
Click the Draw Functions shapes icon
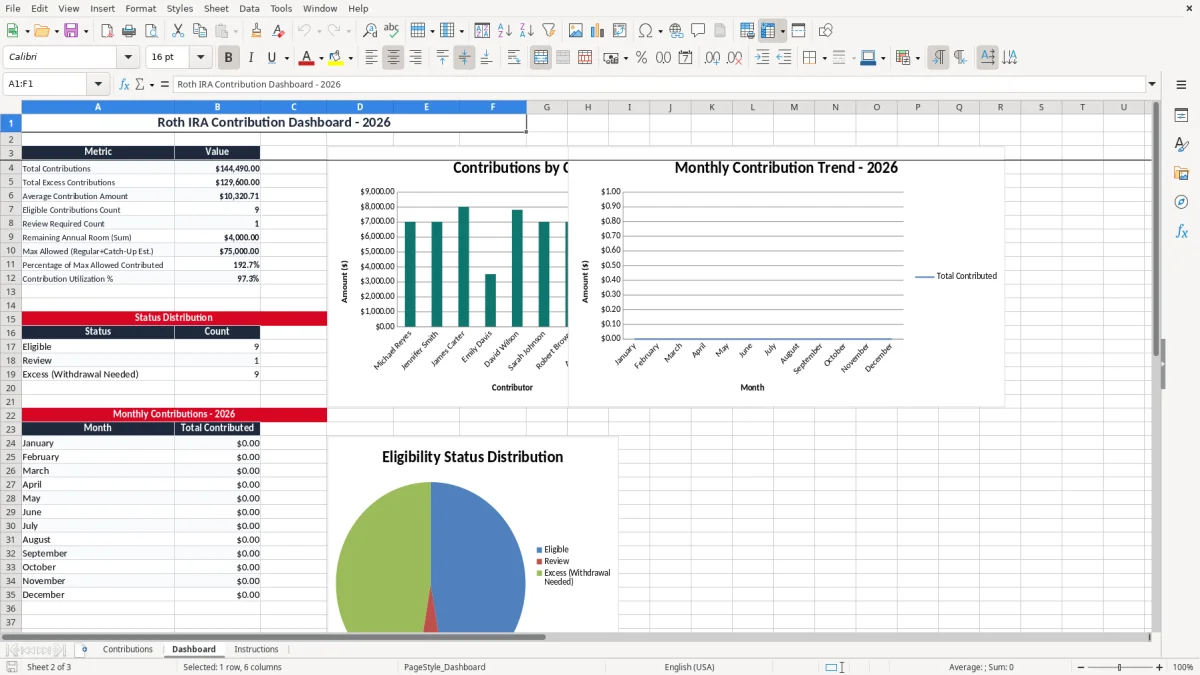pos(825,31)
